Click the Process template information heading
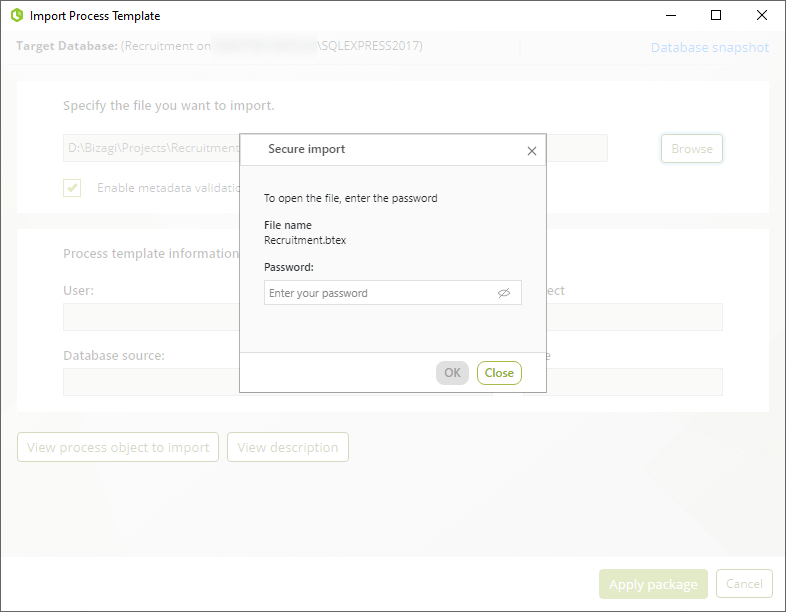786x612 pixels. [151, 254]
